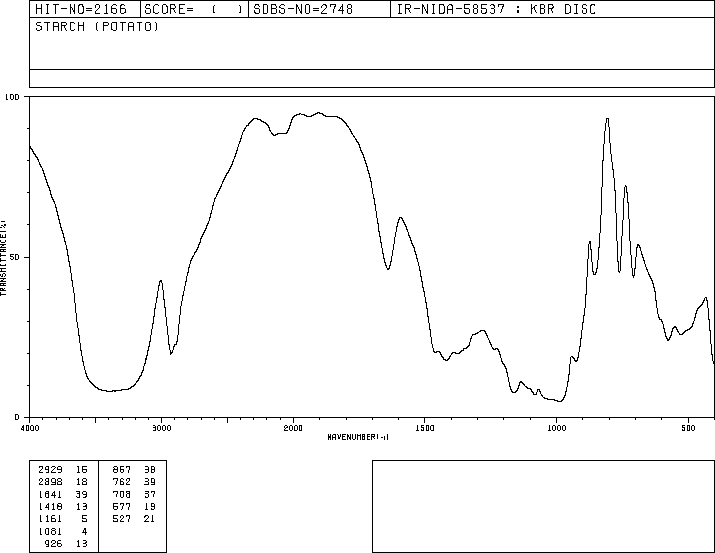Viewport: 715px width, 553px height.
Task: Click transmittance value 18 beside 2898
Action: coord(82,481)
